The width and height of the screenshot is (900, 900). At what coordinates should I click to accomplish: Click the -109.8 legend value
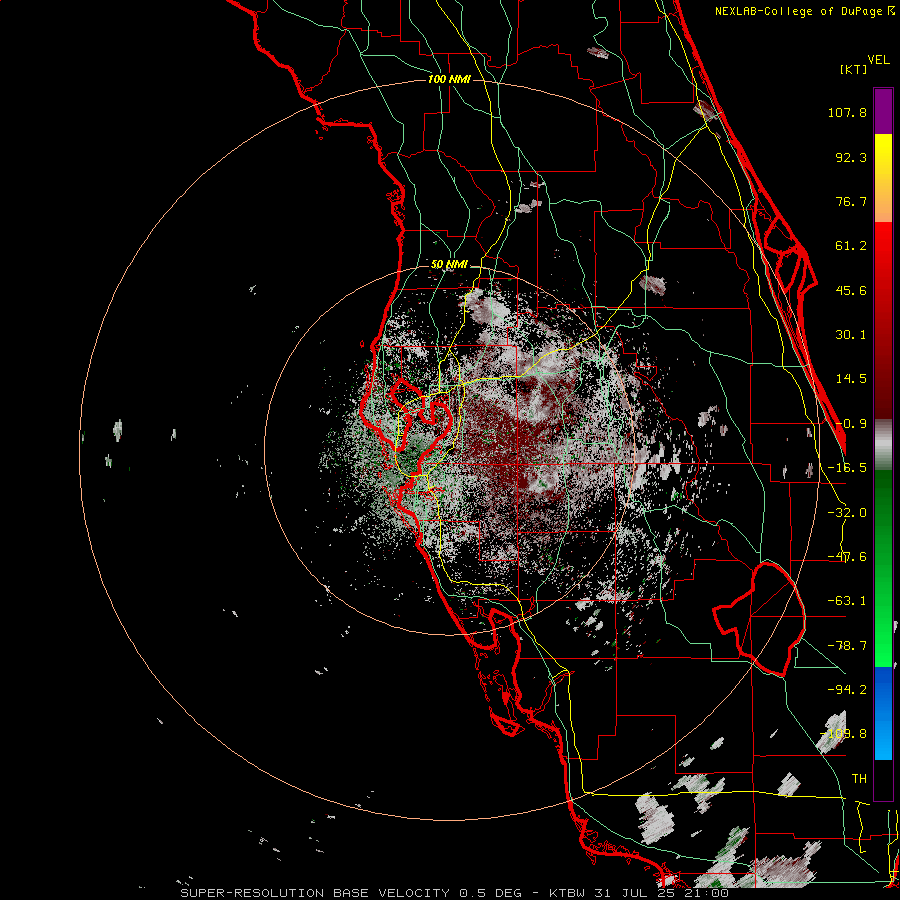[x=844, y=734]
